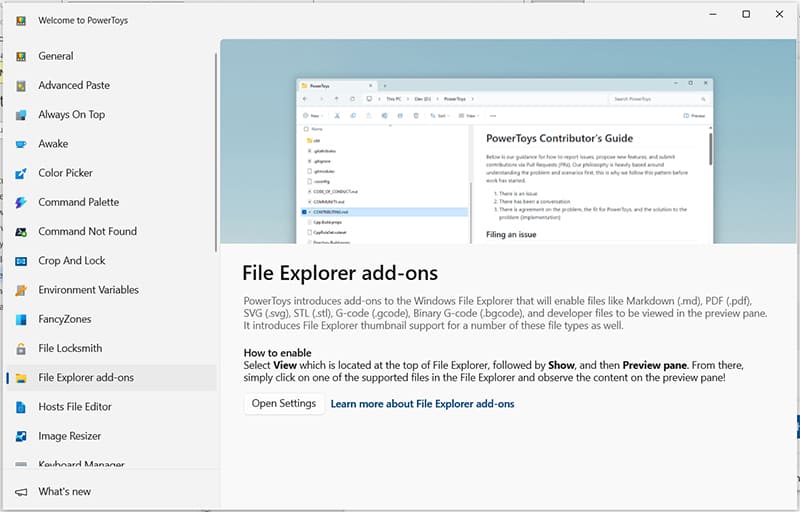Open the General page
800x512 pixels.
coord(56,56)
